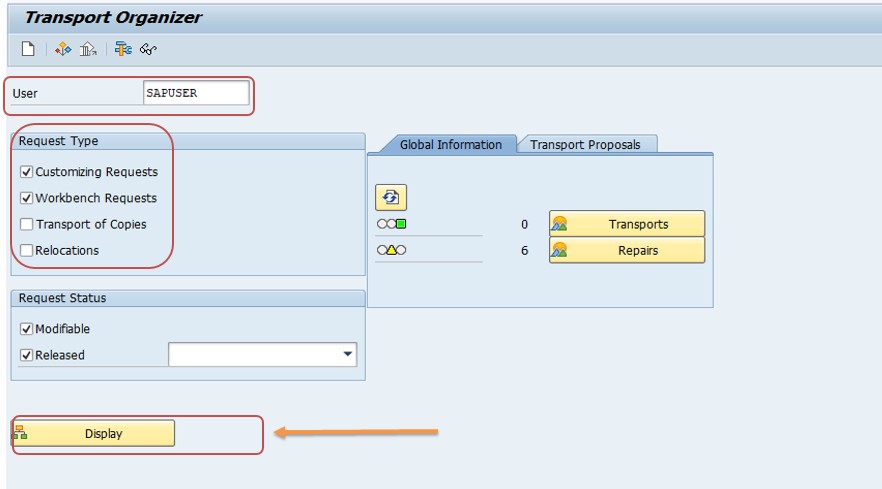The image size is (882, 489).
Task: Switch to the Transport Proposals tab
Action: (585, 145)
